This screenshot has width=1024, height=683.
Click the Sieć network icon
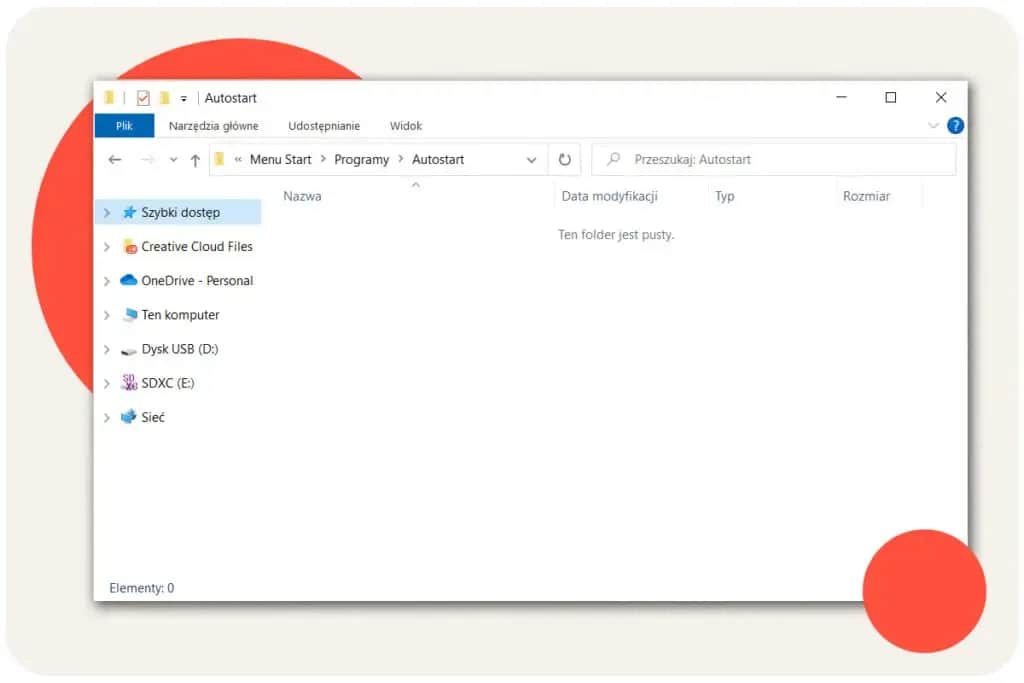click(131, 417)
